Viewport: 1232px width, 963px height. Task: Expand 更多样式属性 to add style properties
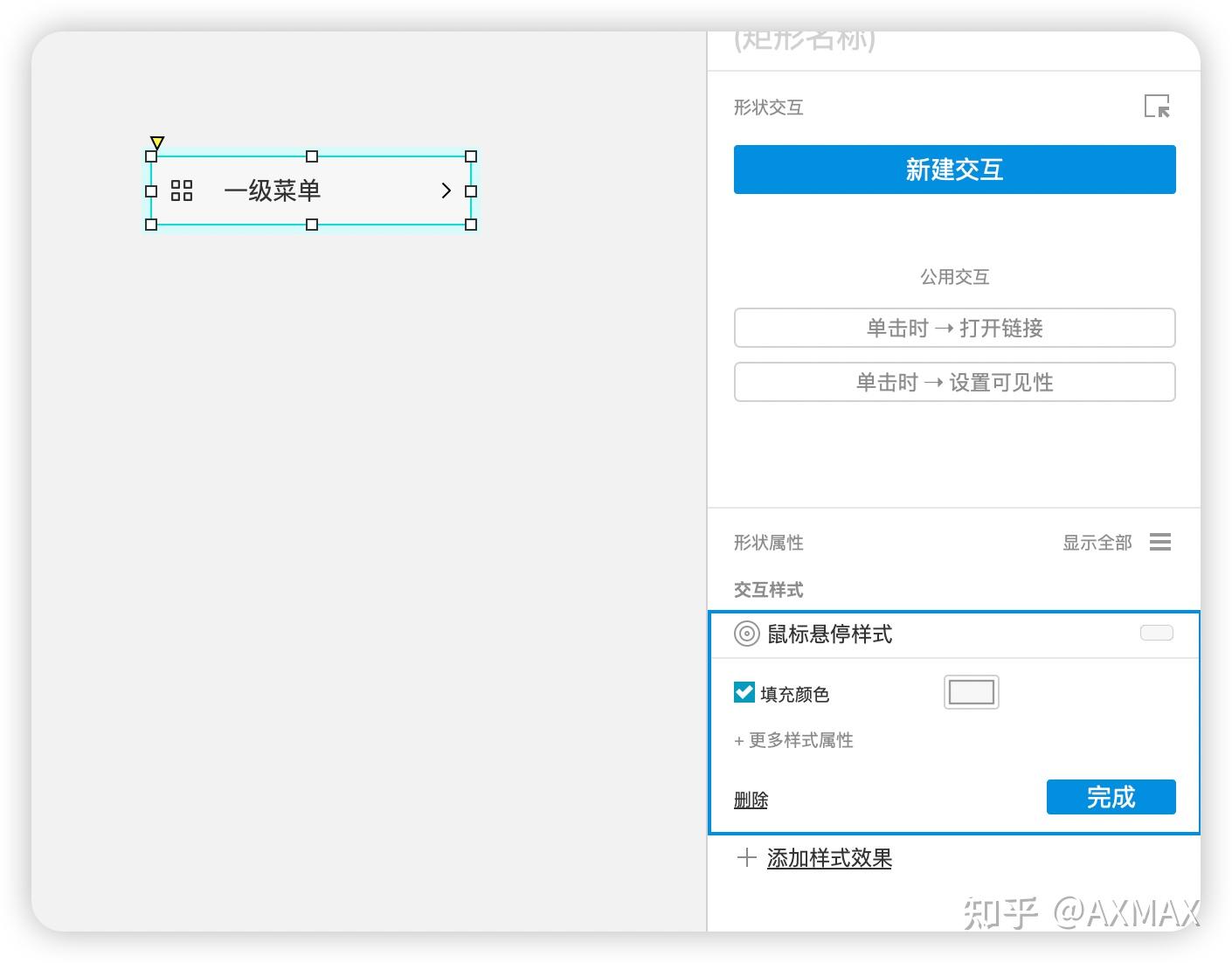click(799, 740)
